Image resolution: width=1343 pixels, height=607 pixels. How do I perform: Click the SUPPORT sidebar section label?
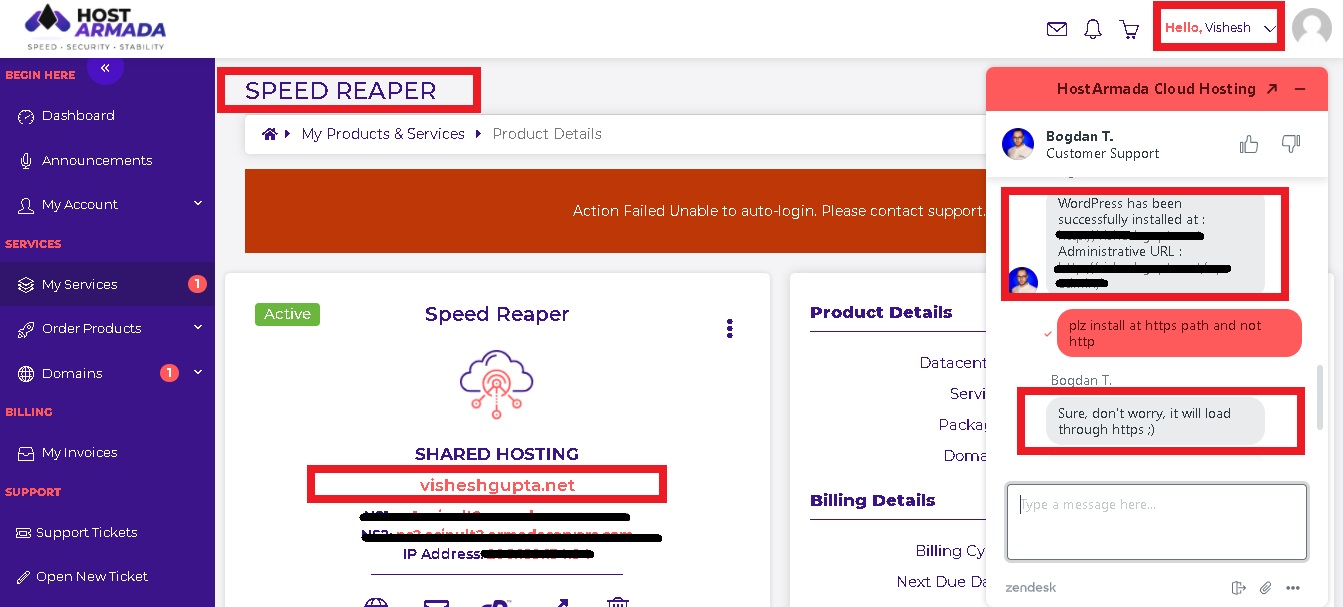click(33, 492)
